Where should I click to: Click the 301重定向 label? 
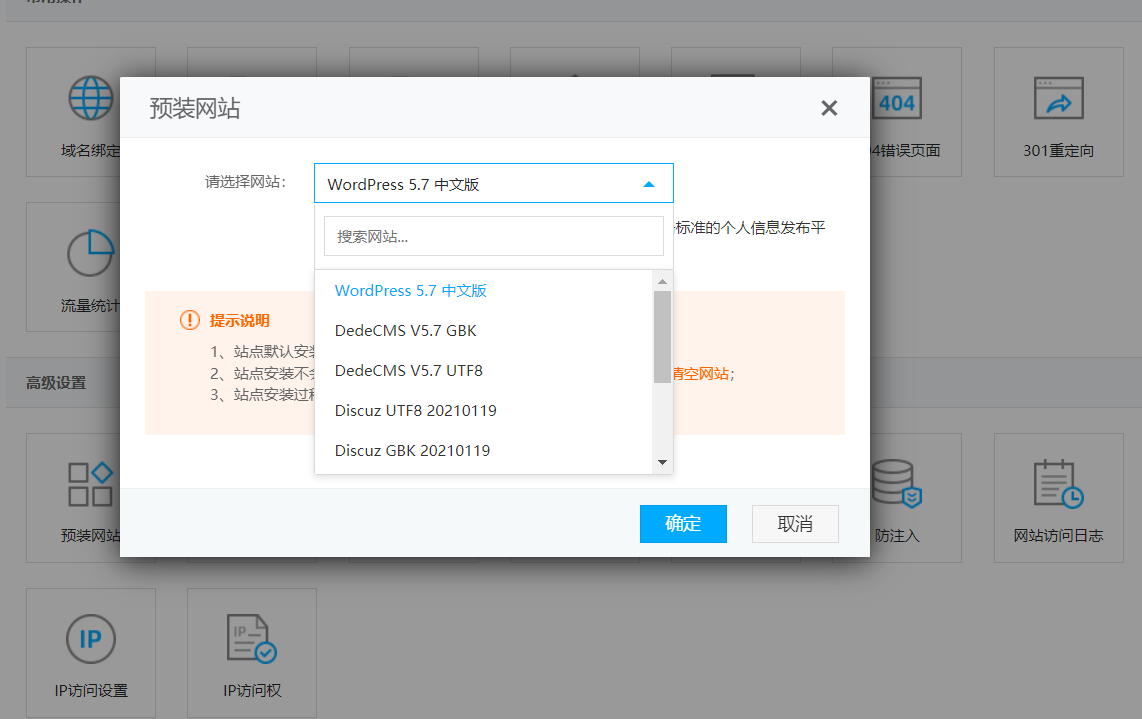tap(1058, 151)
